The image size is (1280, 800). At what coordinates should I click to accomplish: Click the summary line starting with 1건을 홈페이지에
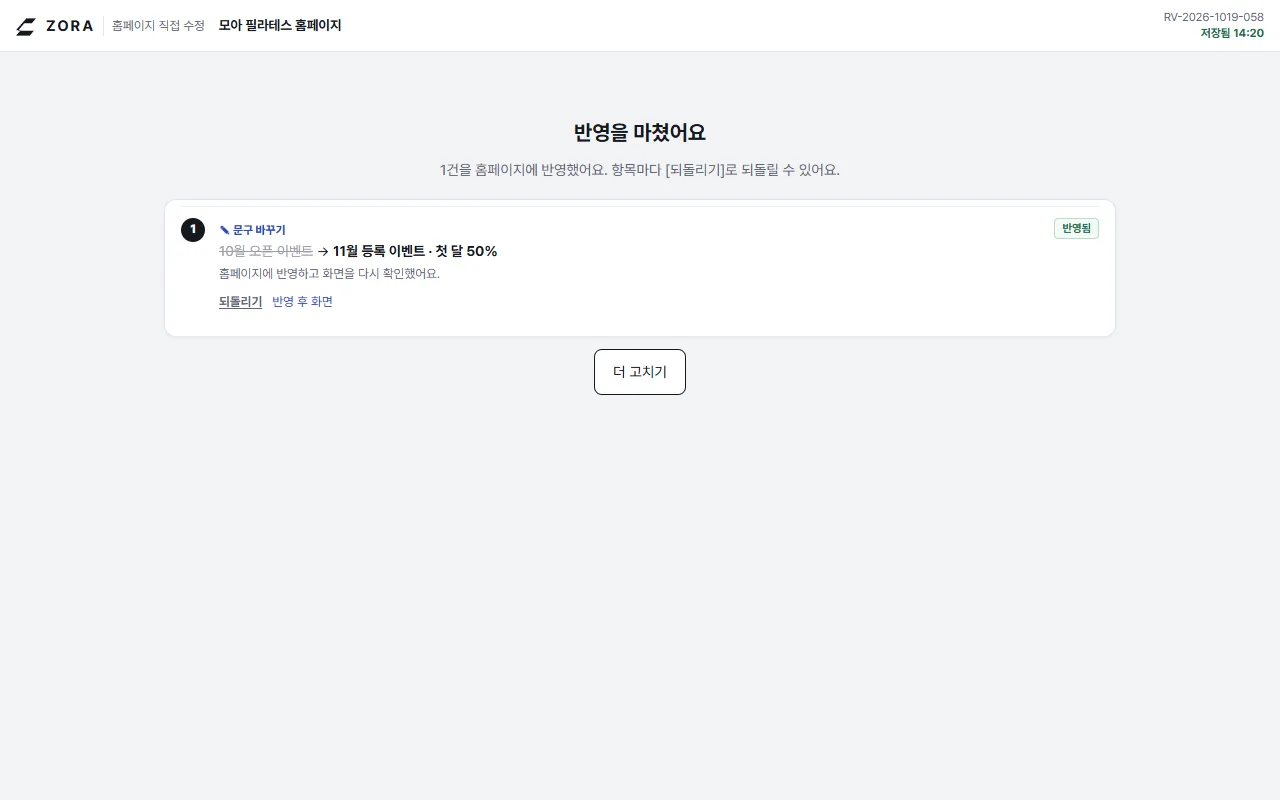click(640, 170)
